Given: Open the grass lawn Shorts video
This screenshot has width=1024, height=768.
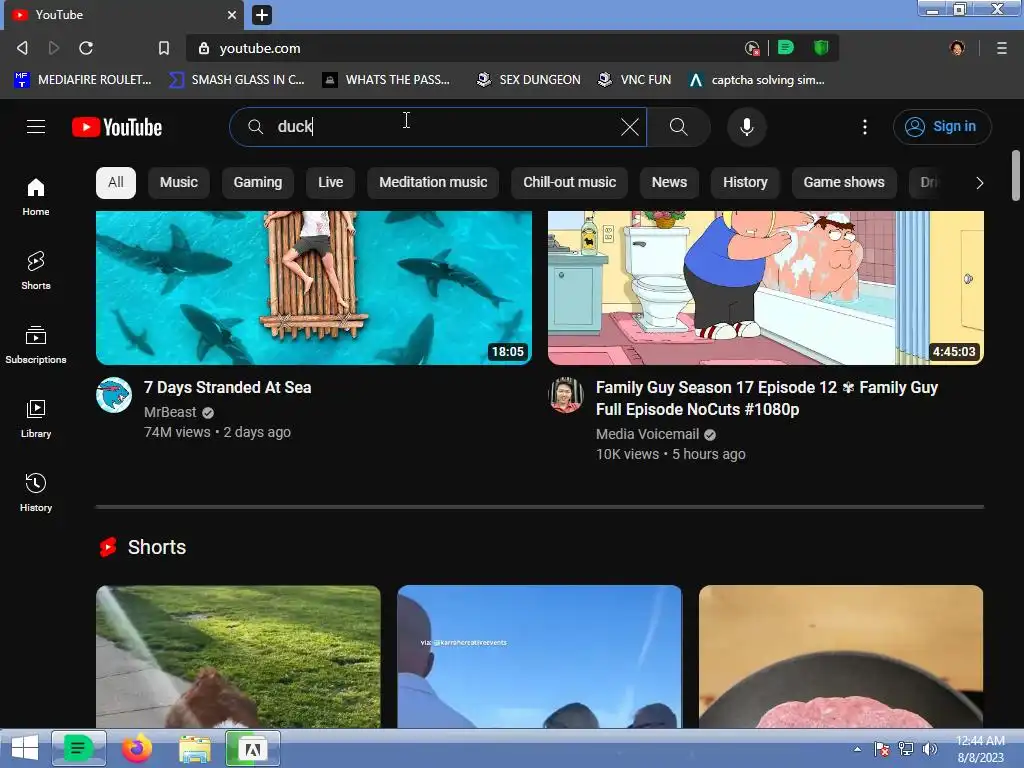Looking at the screenshot, I should pyautogui.click(x=238, y=656).
